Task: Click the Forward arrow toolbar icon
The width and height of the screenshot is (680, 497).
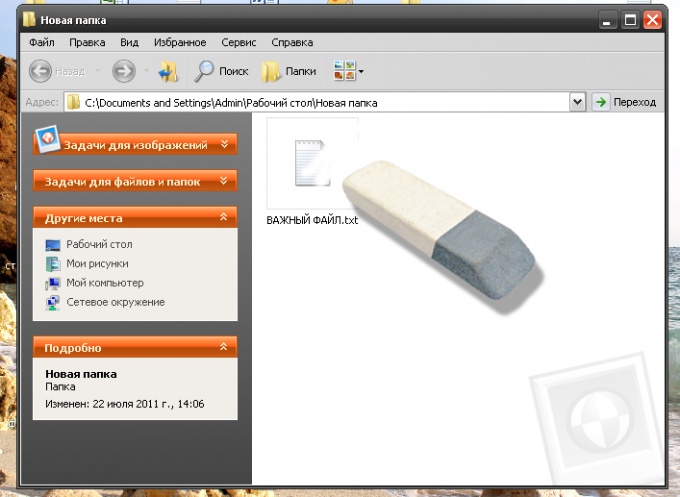Action: coord(124,71)
